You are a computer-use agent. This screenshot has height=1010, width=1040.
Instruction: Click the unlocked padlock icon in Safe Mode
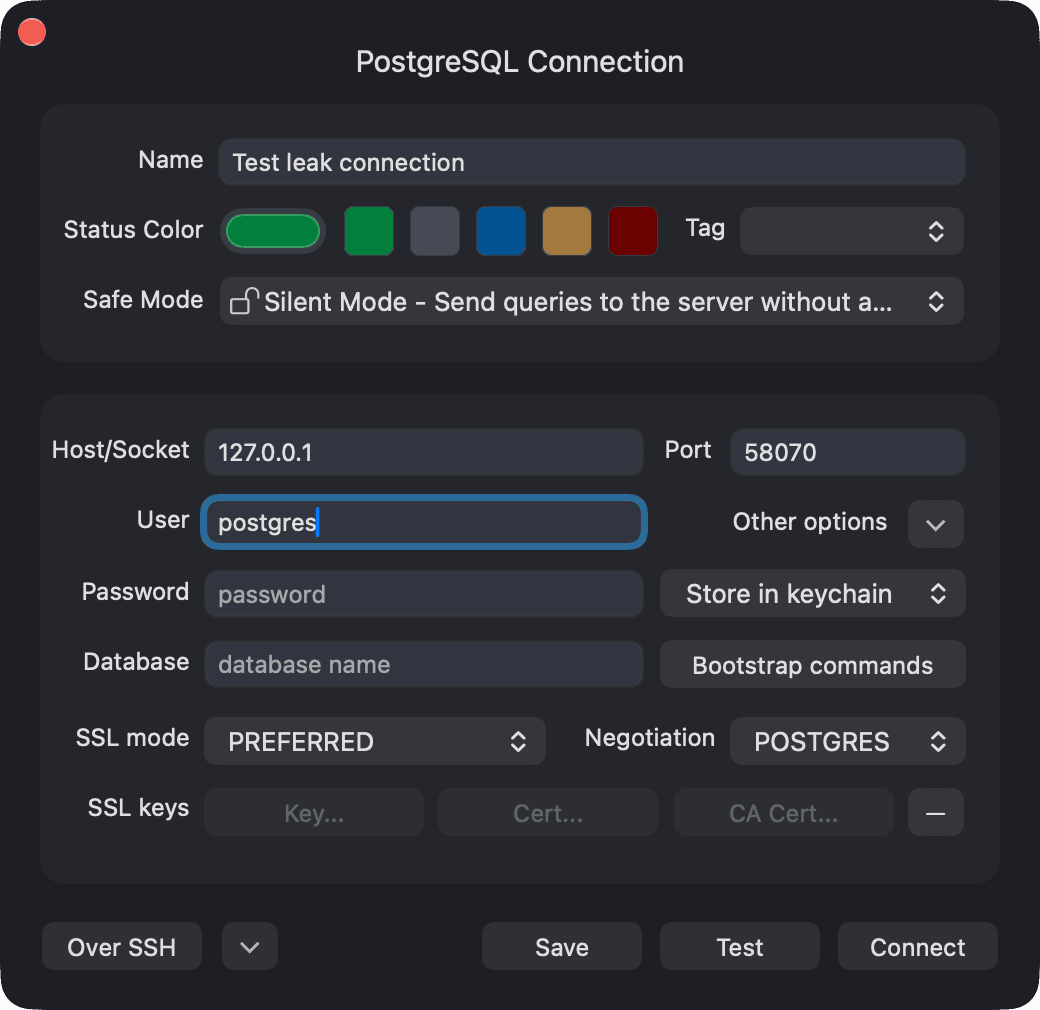coord(243,301)
